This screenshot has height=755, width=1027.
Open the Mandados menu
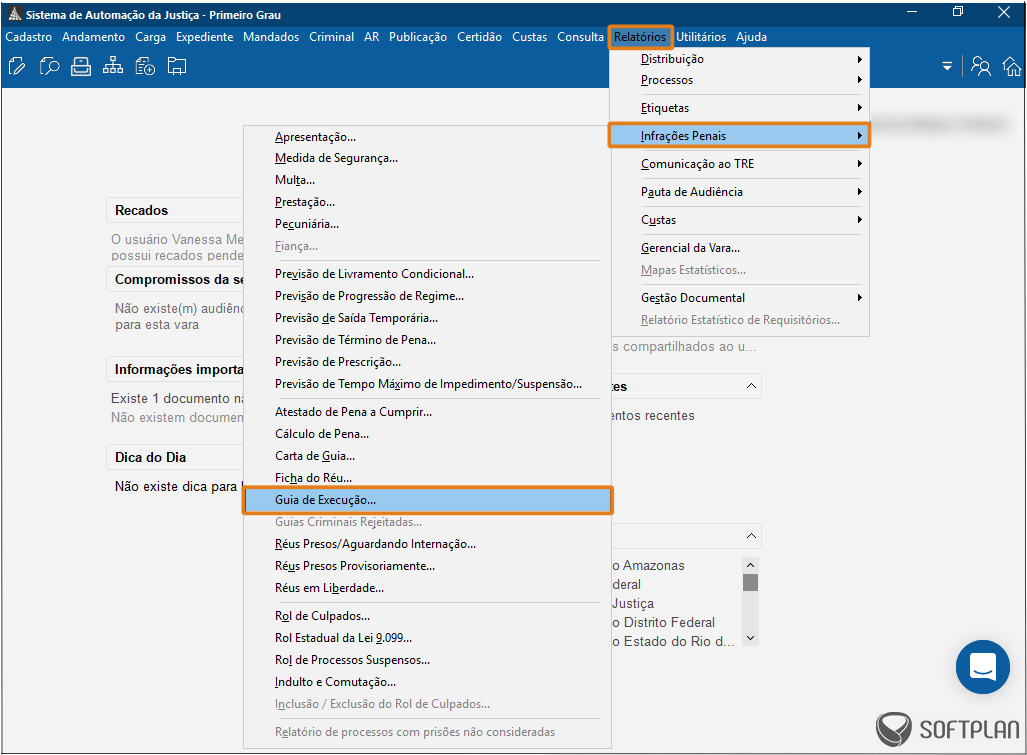click(x=271, y=37)
